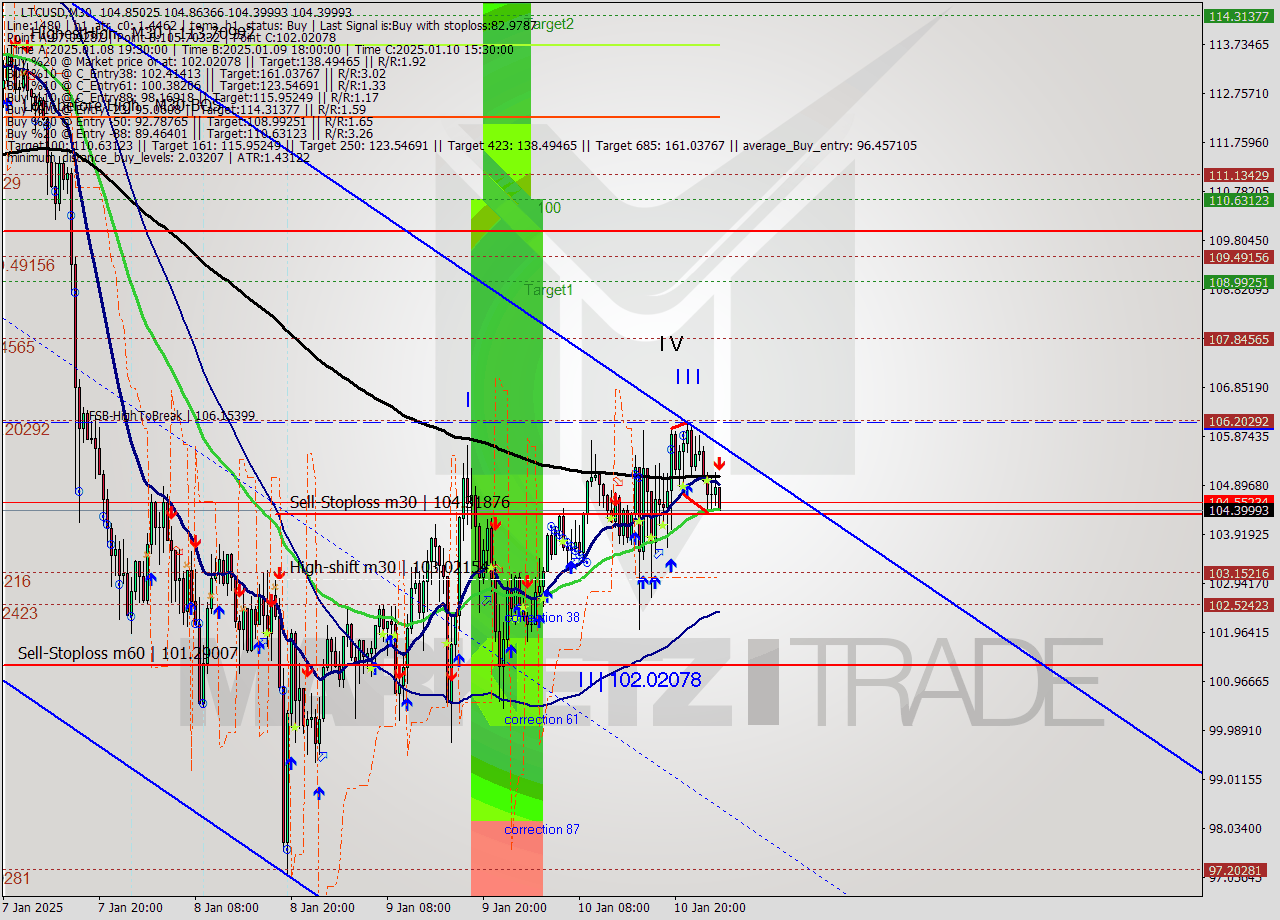Click the 113.73465 price axis value
1280x920 pixels.
[x=1239, y=44]
